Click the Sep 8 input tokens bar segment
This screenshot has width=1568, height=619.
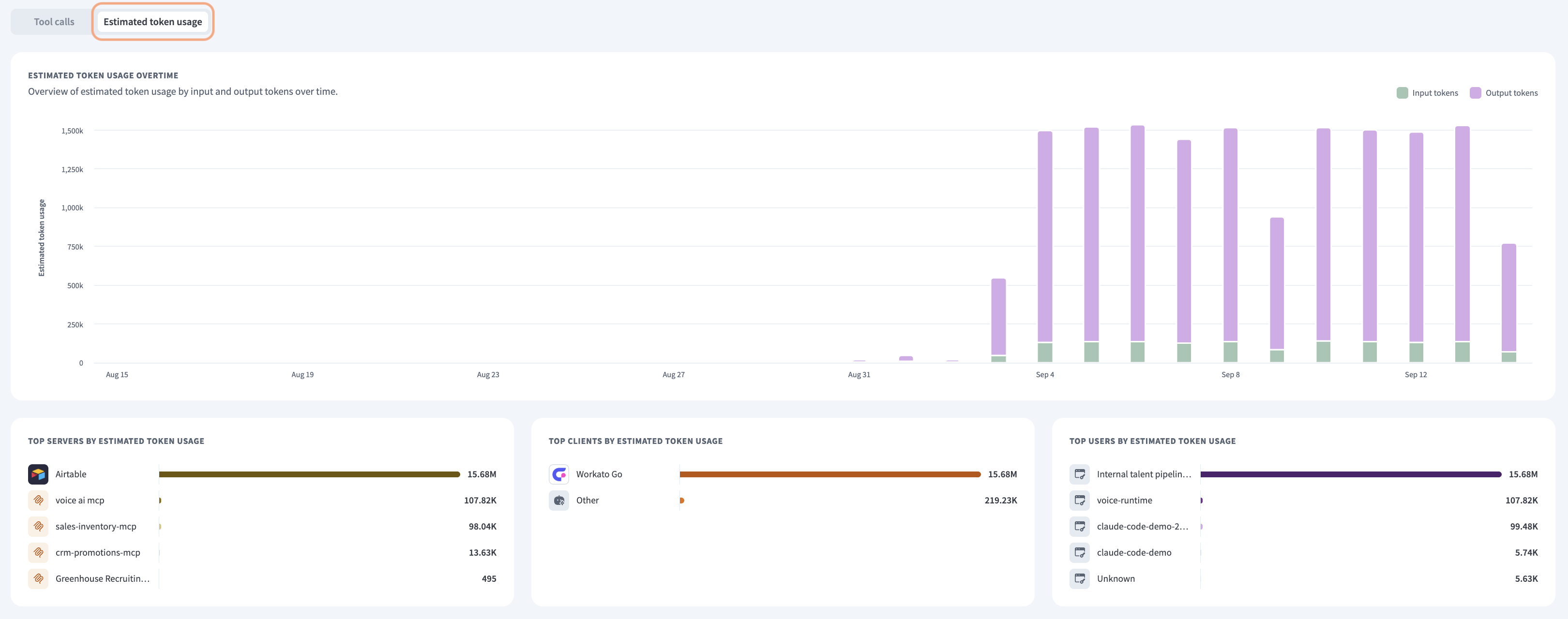(1231, 352)
